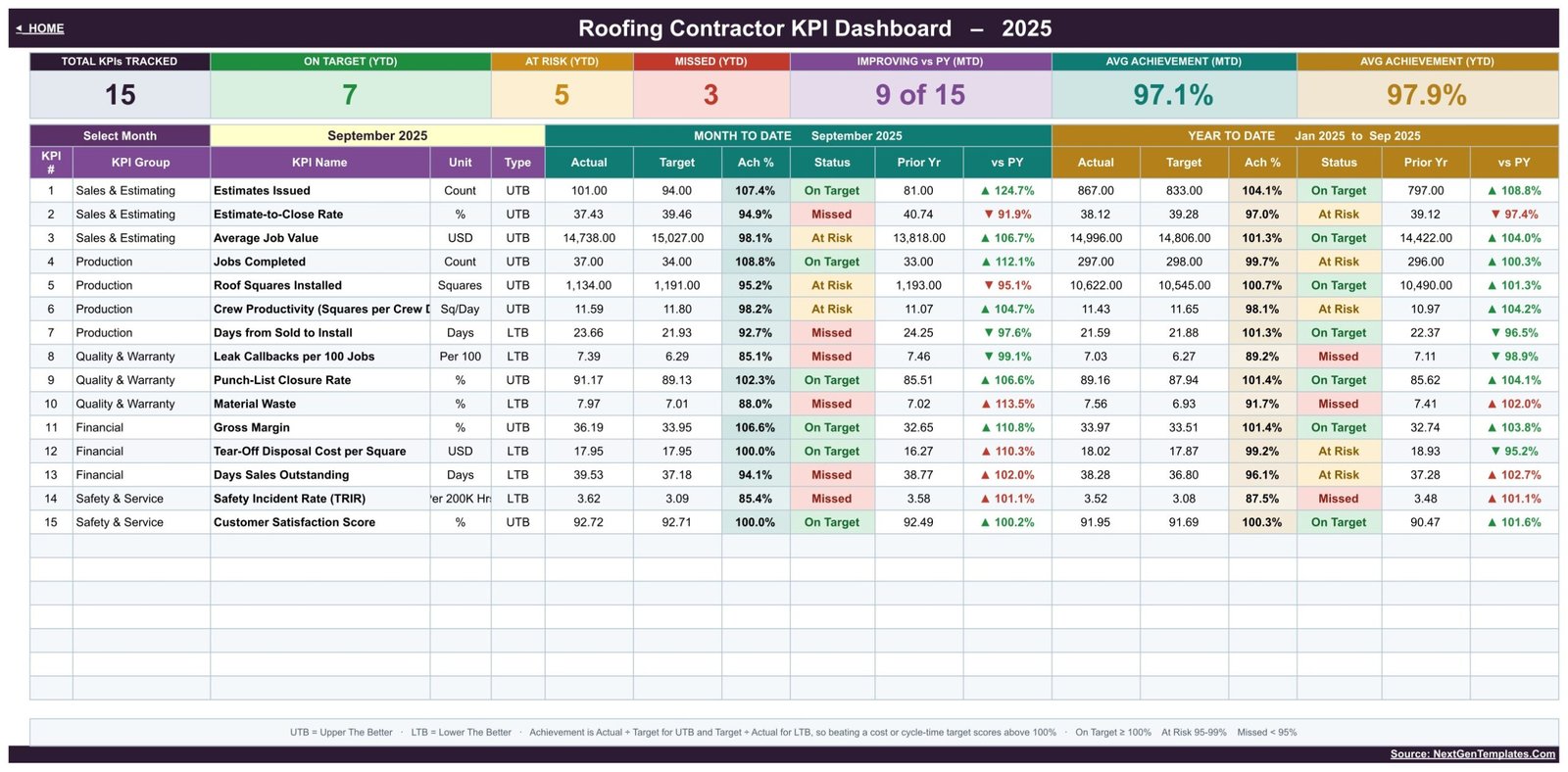Click YTD vs PY value 108.8%

click(1514, 191)
